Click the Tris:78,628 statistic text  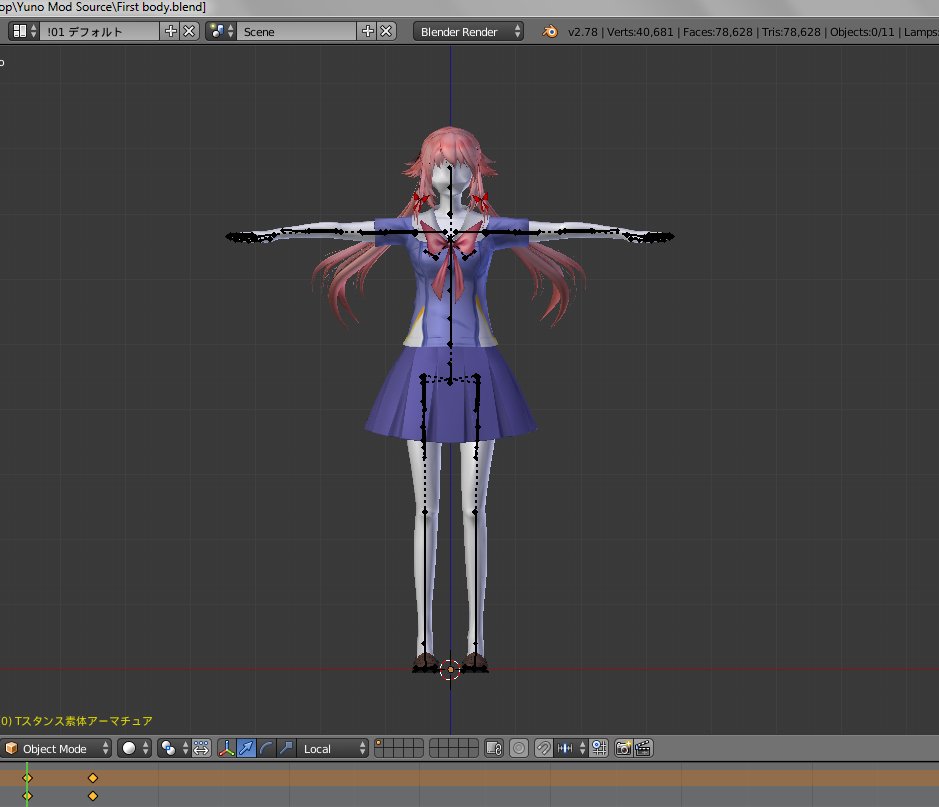tap(791, 32)
